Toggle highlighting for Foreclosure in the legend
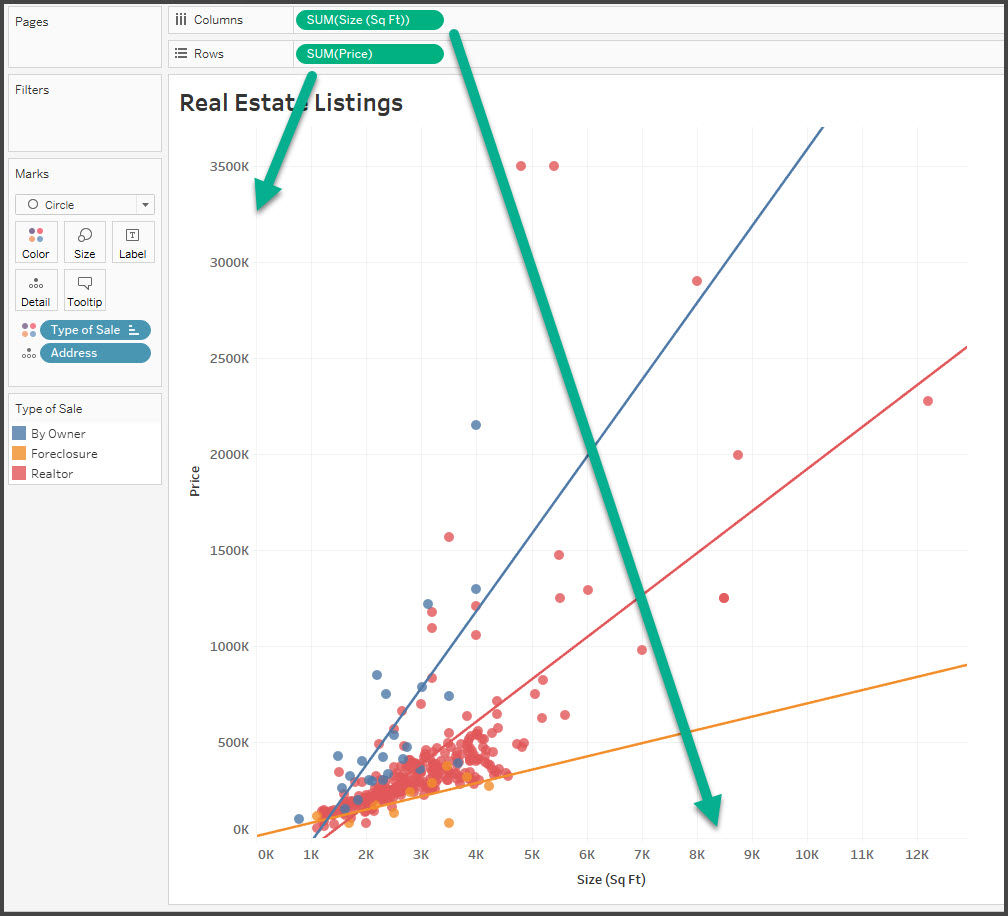This screenshot has width=1008, height=916. tap(62, 453)
